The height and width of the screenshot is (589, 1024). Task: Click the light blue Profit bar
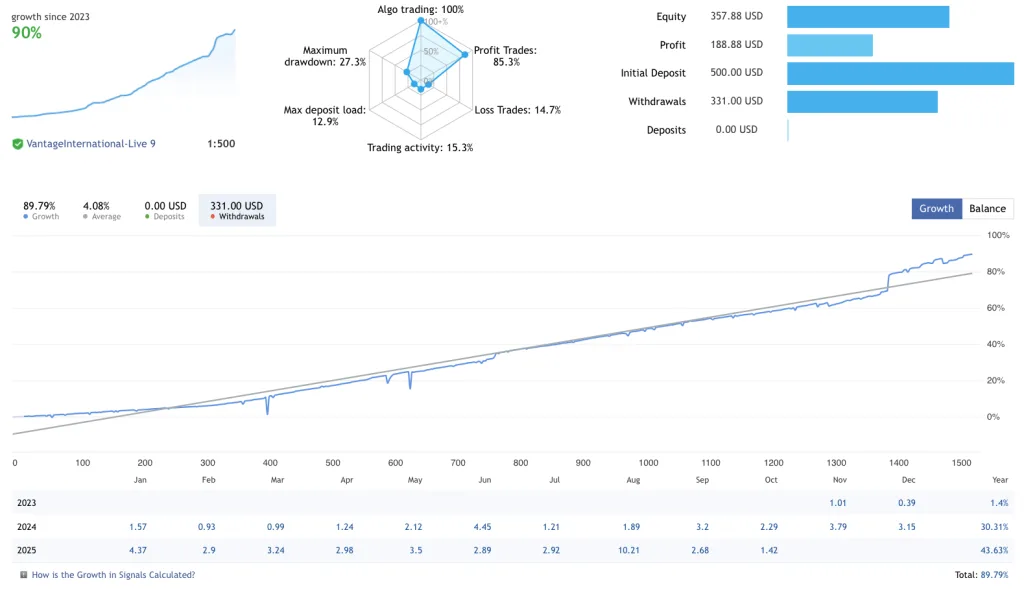830,45
